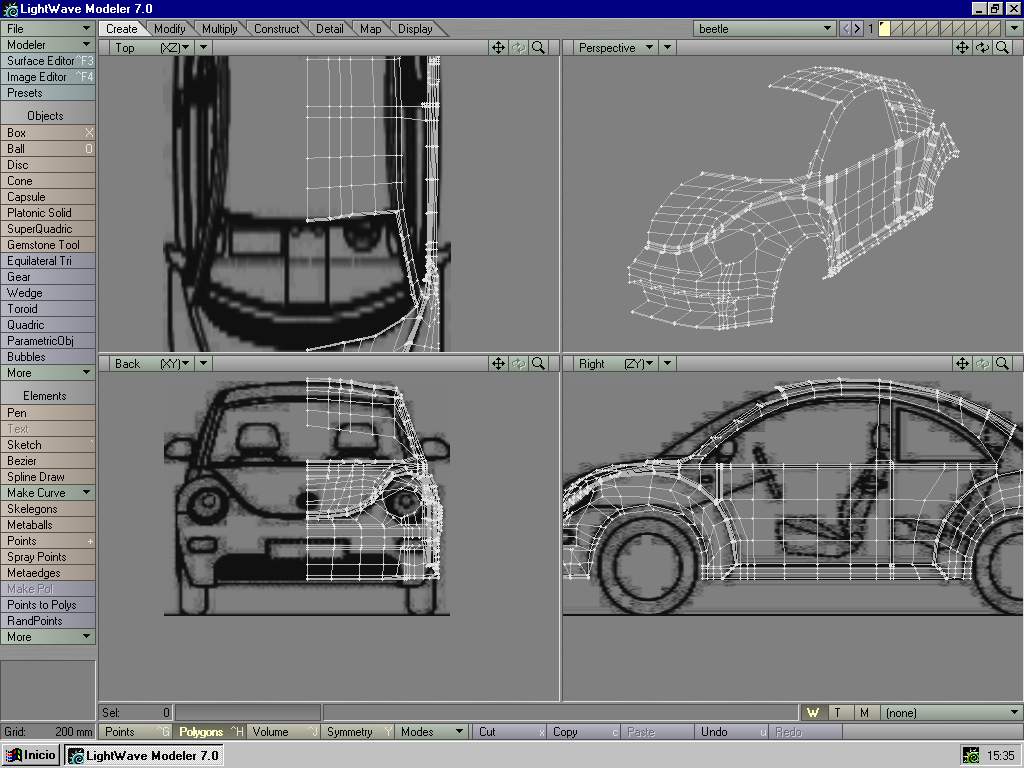Click the pan icon in Back viewport
The image size is (1024, 768).
[x=498, y=363]
